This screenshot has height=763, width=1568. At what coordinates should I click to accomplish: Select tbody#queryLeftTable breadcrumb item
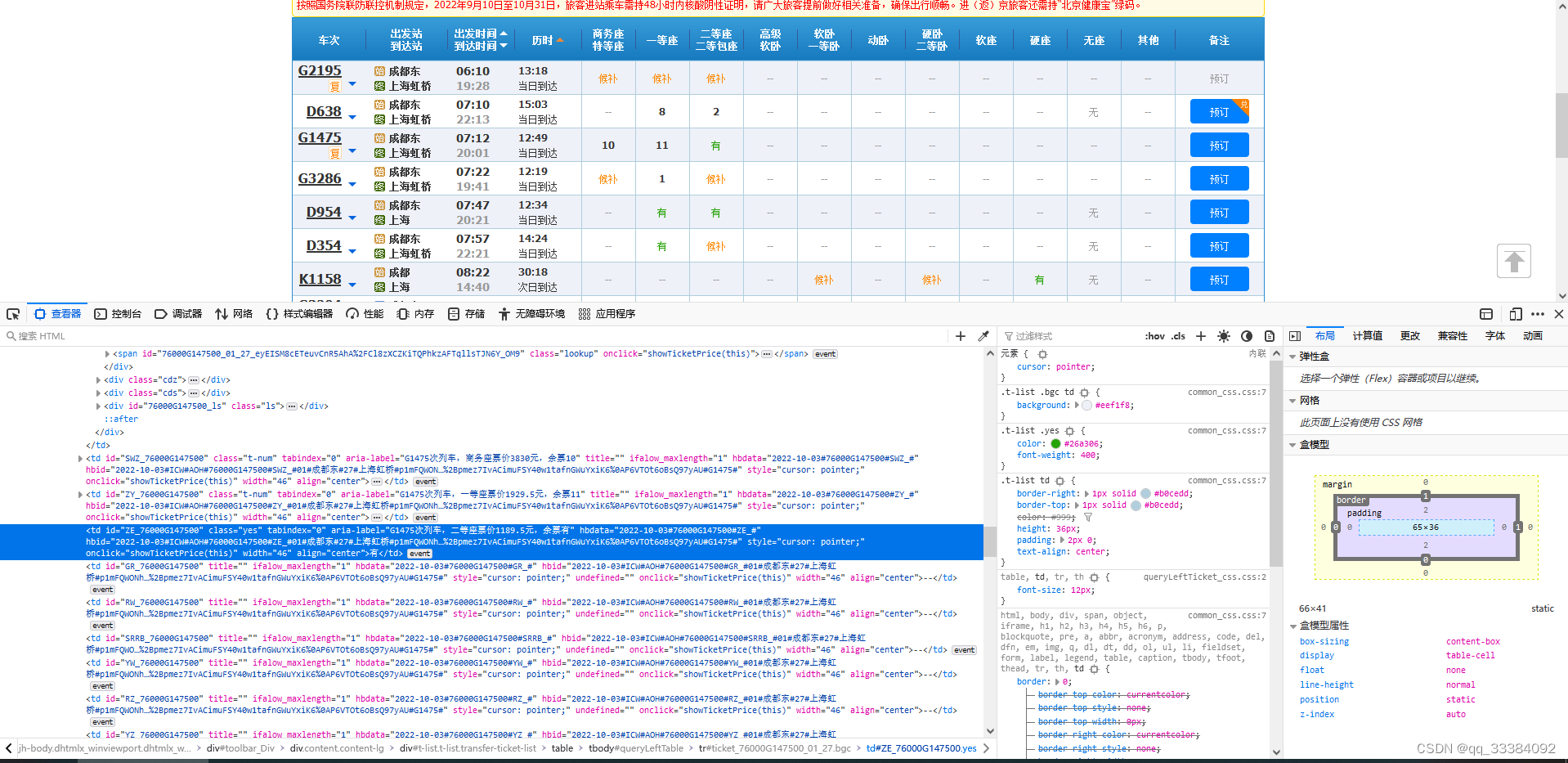(x=636, y=748)
